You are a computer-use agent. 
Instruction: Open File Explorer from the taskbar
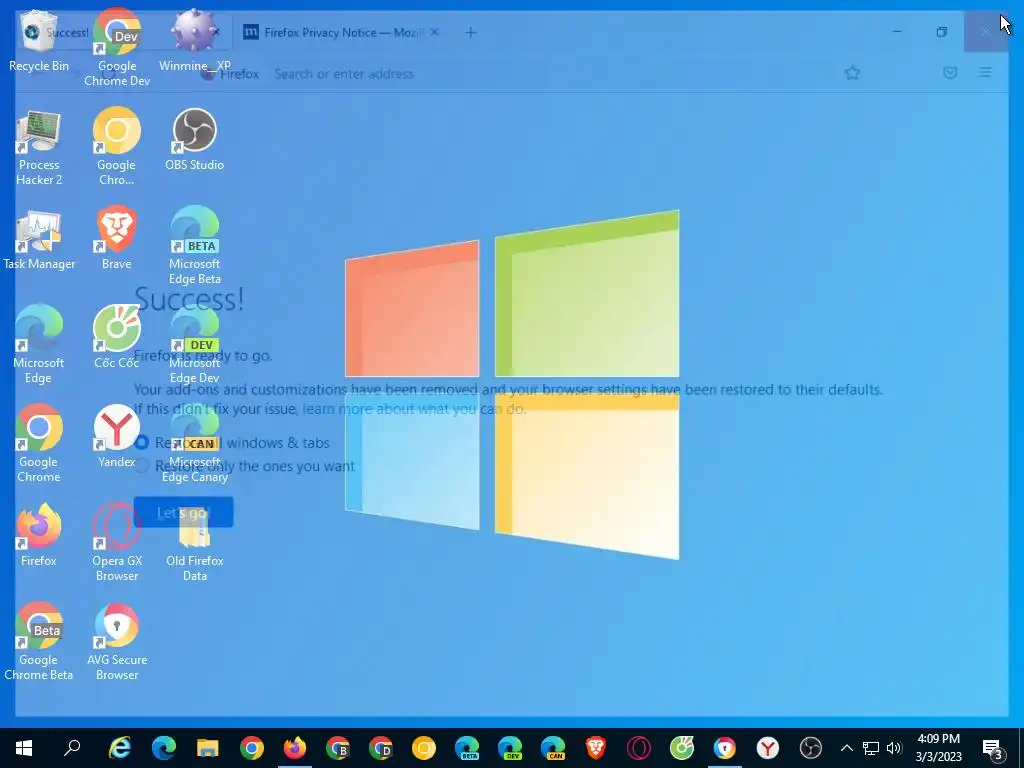click(x=208, y=748)
